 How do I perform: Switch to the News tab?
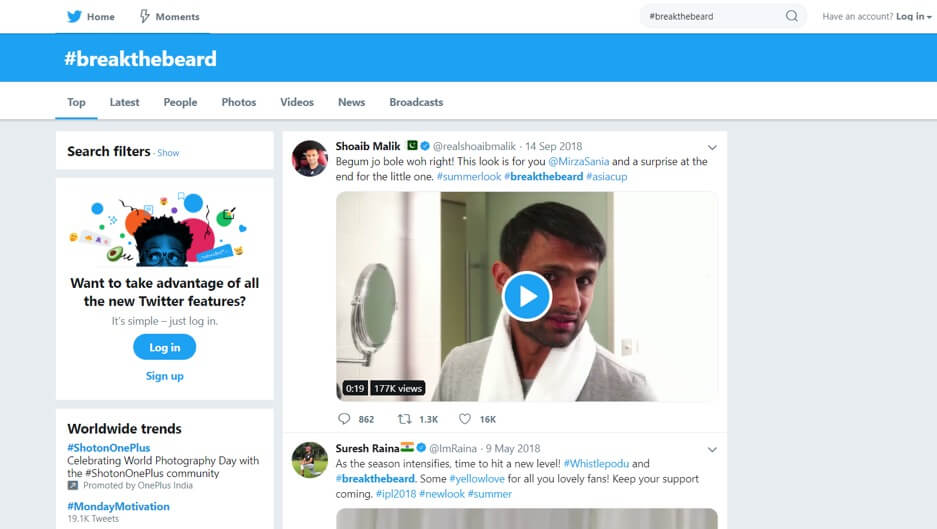[x=351, y=102]
